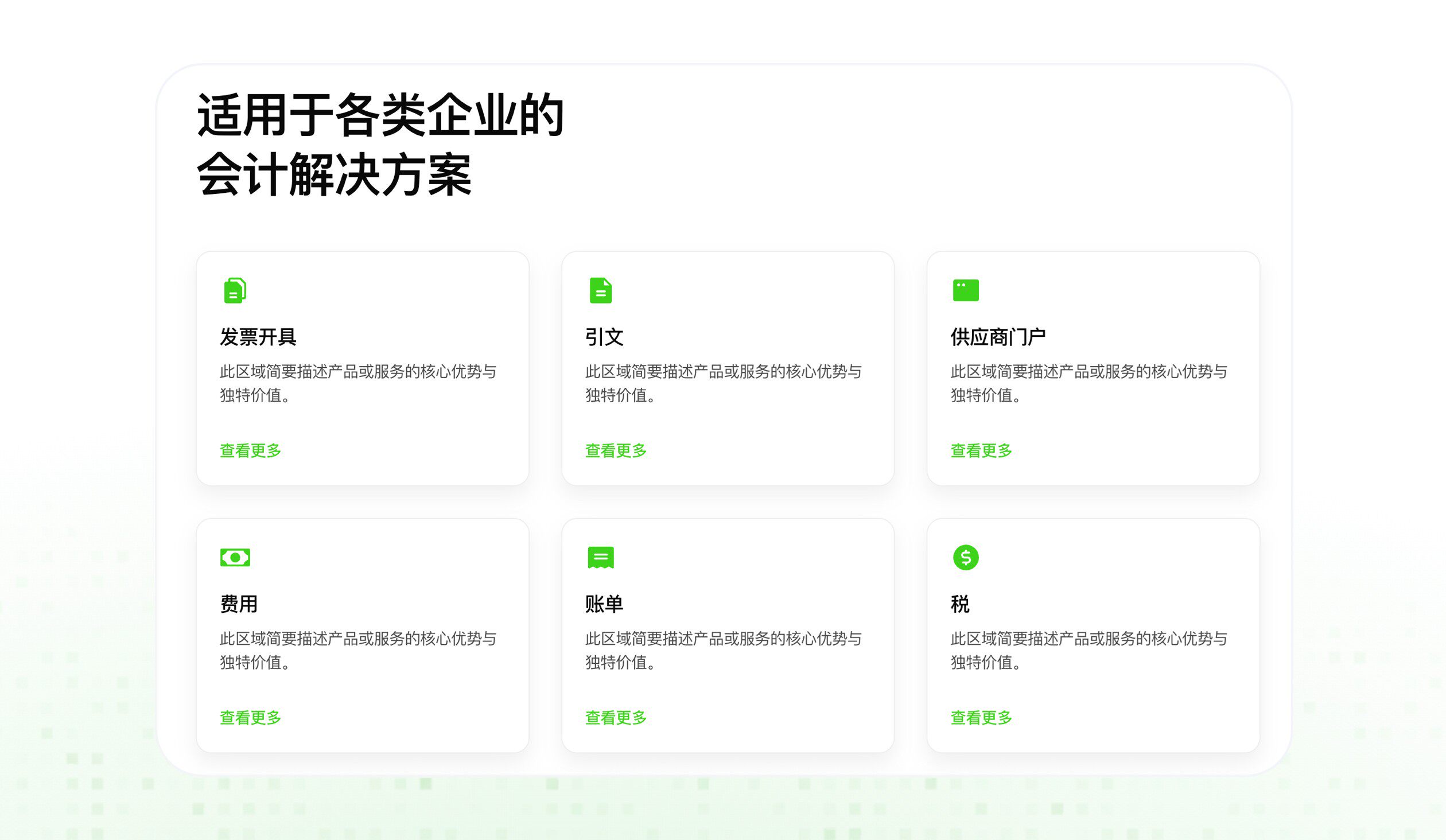The height and width of the screenshot is (840, 1446).
Task: Open 查看更多 under 费用
Action: (x=250, y=718)
